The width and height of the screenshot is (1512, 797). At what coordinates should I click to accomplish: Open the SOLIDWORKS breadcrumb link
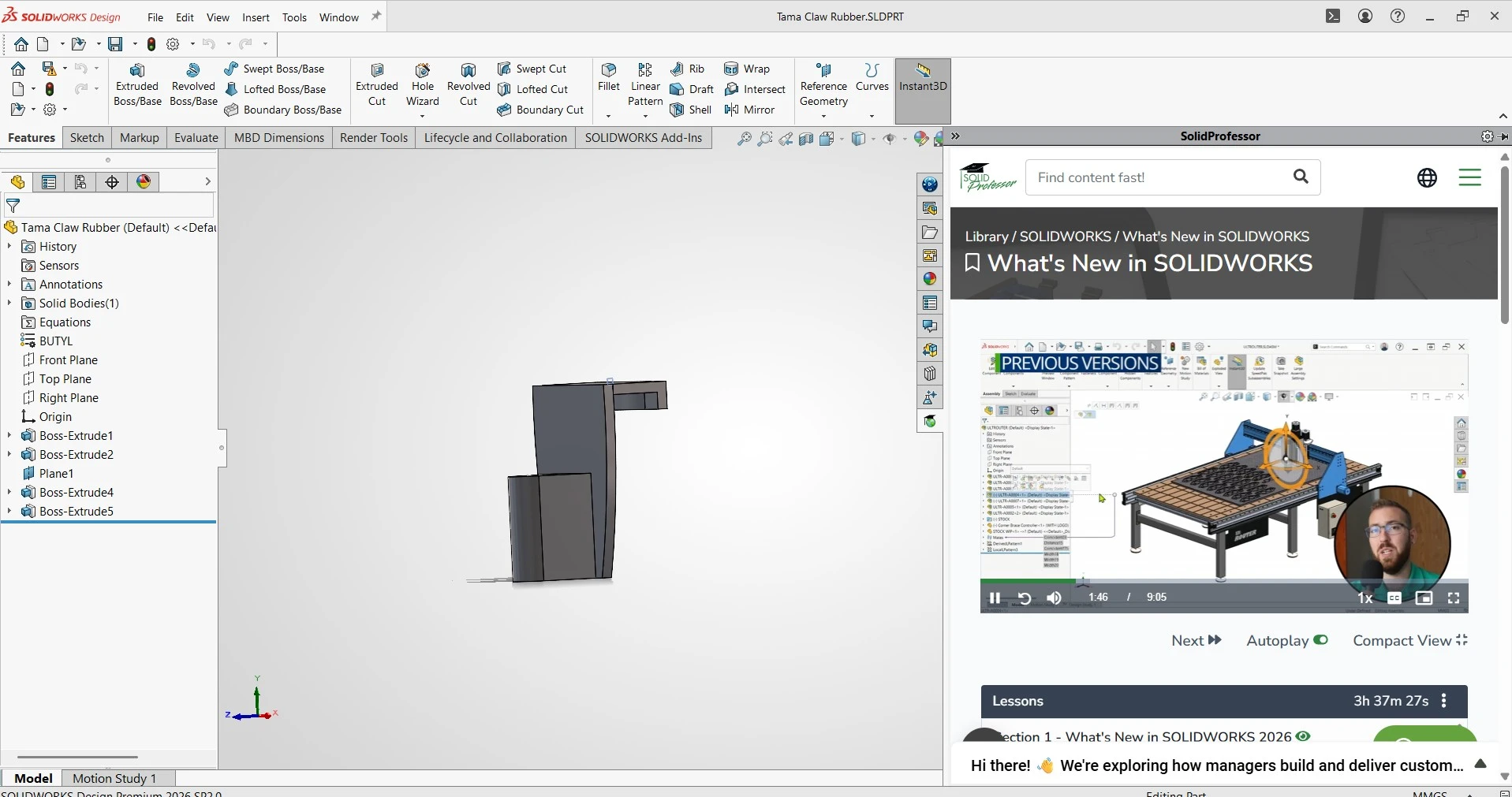[1065, 236]
